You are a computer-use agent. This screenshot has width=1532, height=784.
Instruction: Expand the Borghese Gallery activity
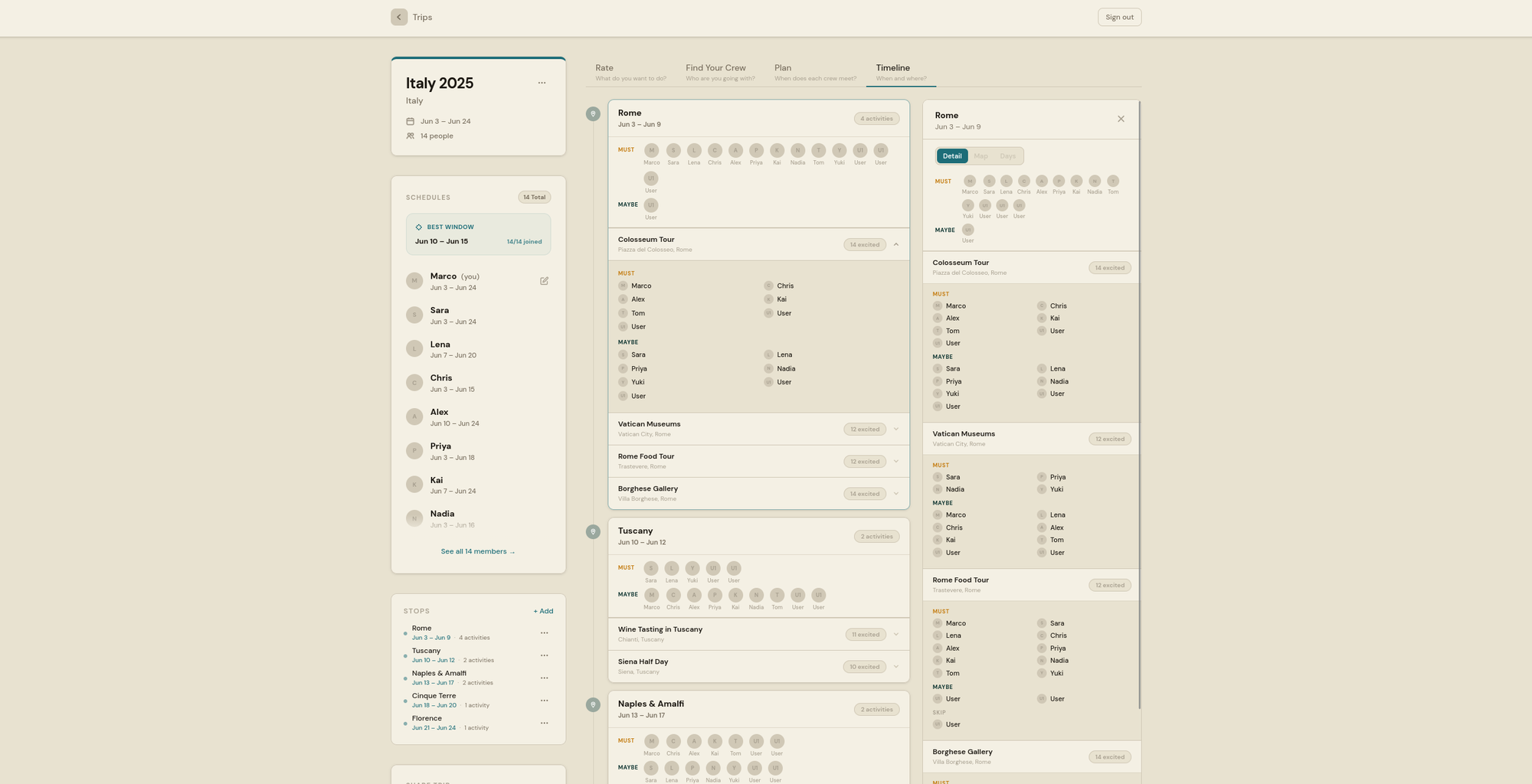(x=896, y=494)
